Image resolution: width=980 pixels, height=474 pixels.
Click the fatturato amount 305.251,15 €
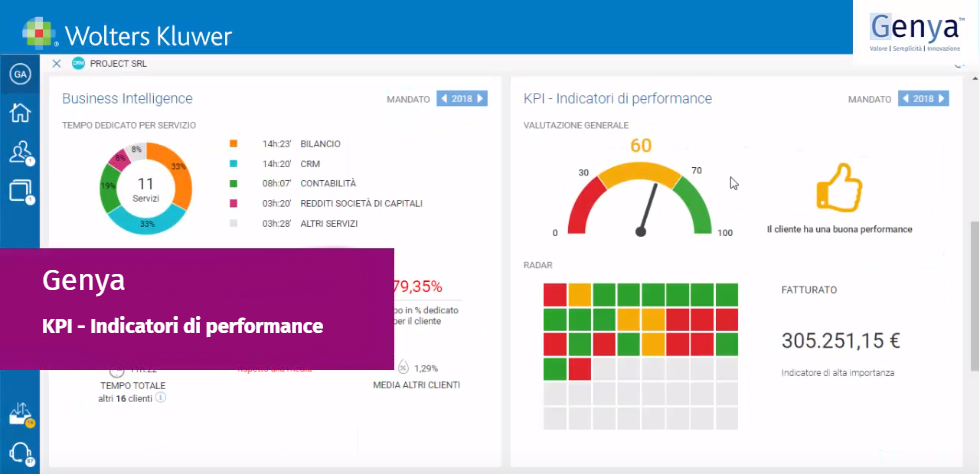[x=841, y=341]
